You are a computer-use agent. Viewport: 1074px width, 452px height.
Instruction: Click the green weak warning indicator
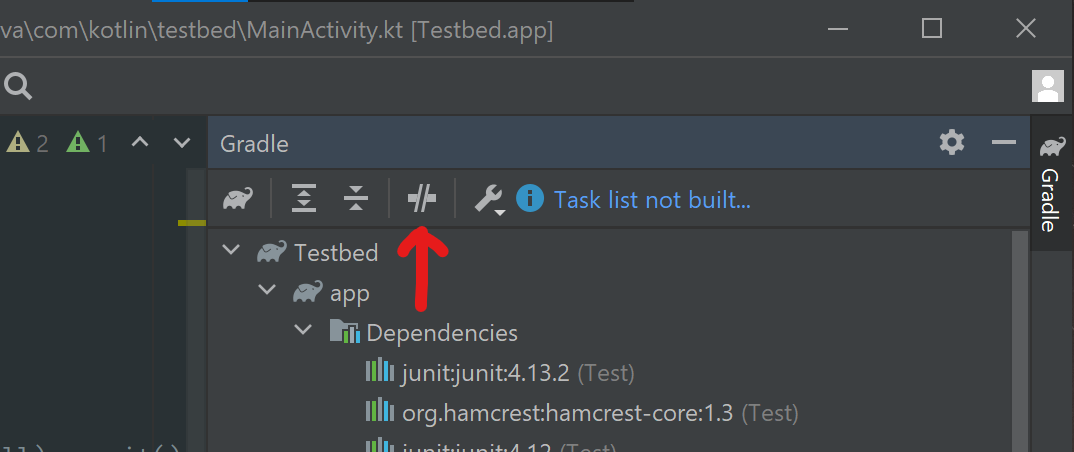(87, 143)
